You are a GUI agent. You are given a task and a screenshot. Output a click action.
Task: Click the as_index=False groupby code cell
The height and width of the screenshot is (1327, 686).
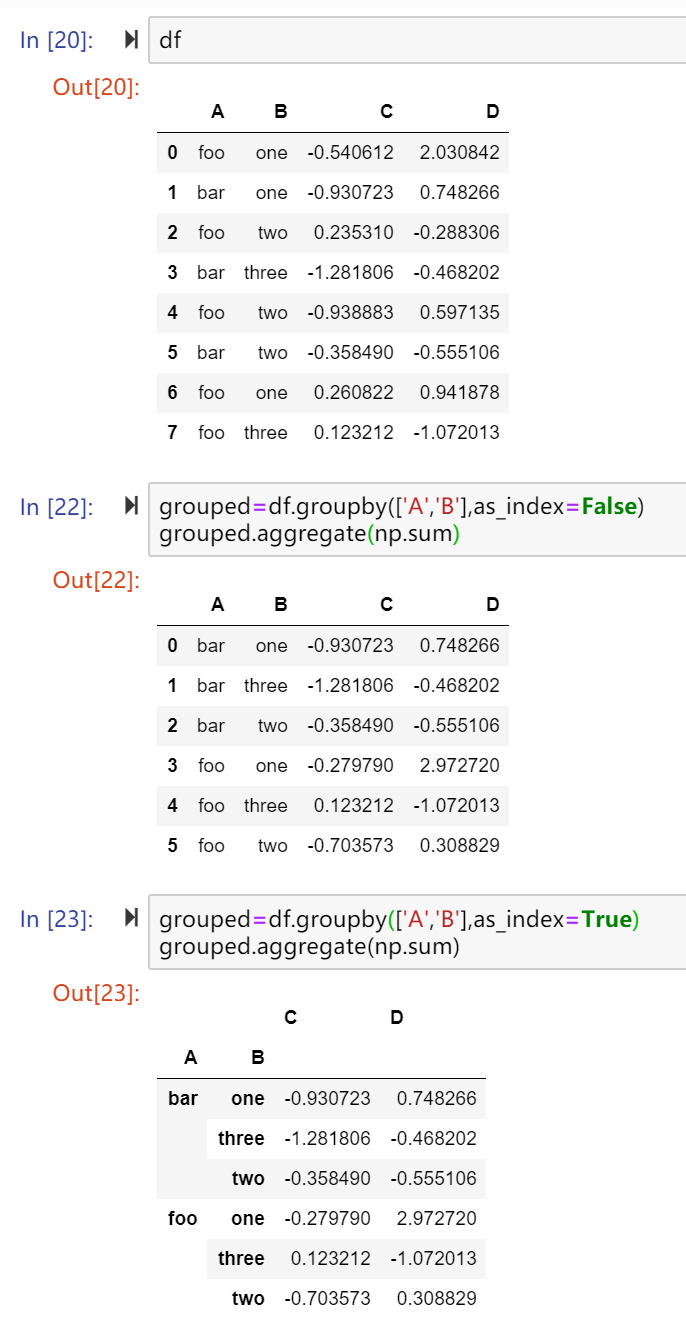pos(417,520)
